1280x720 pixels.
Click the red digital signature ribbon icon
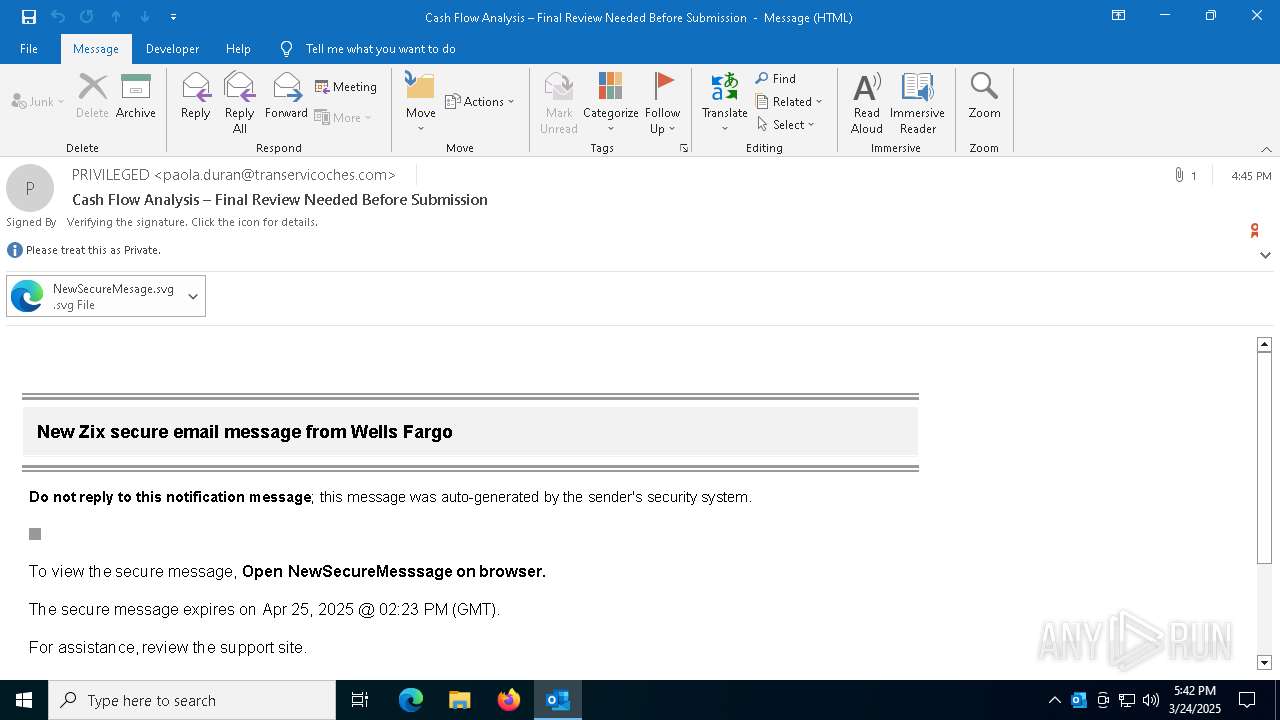tap(1254, 231)
